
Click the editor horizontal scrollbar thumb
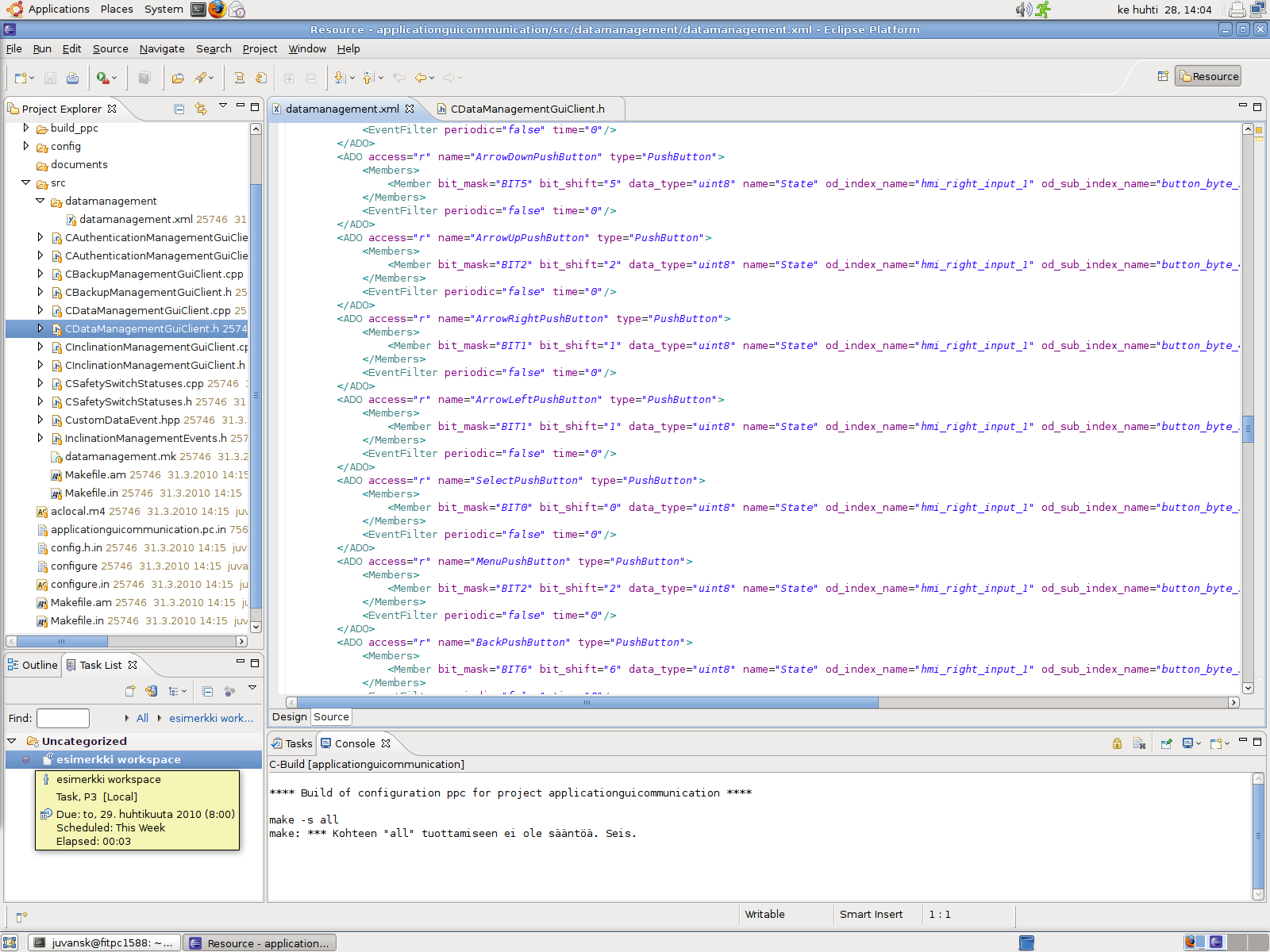click(587, 702)
